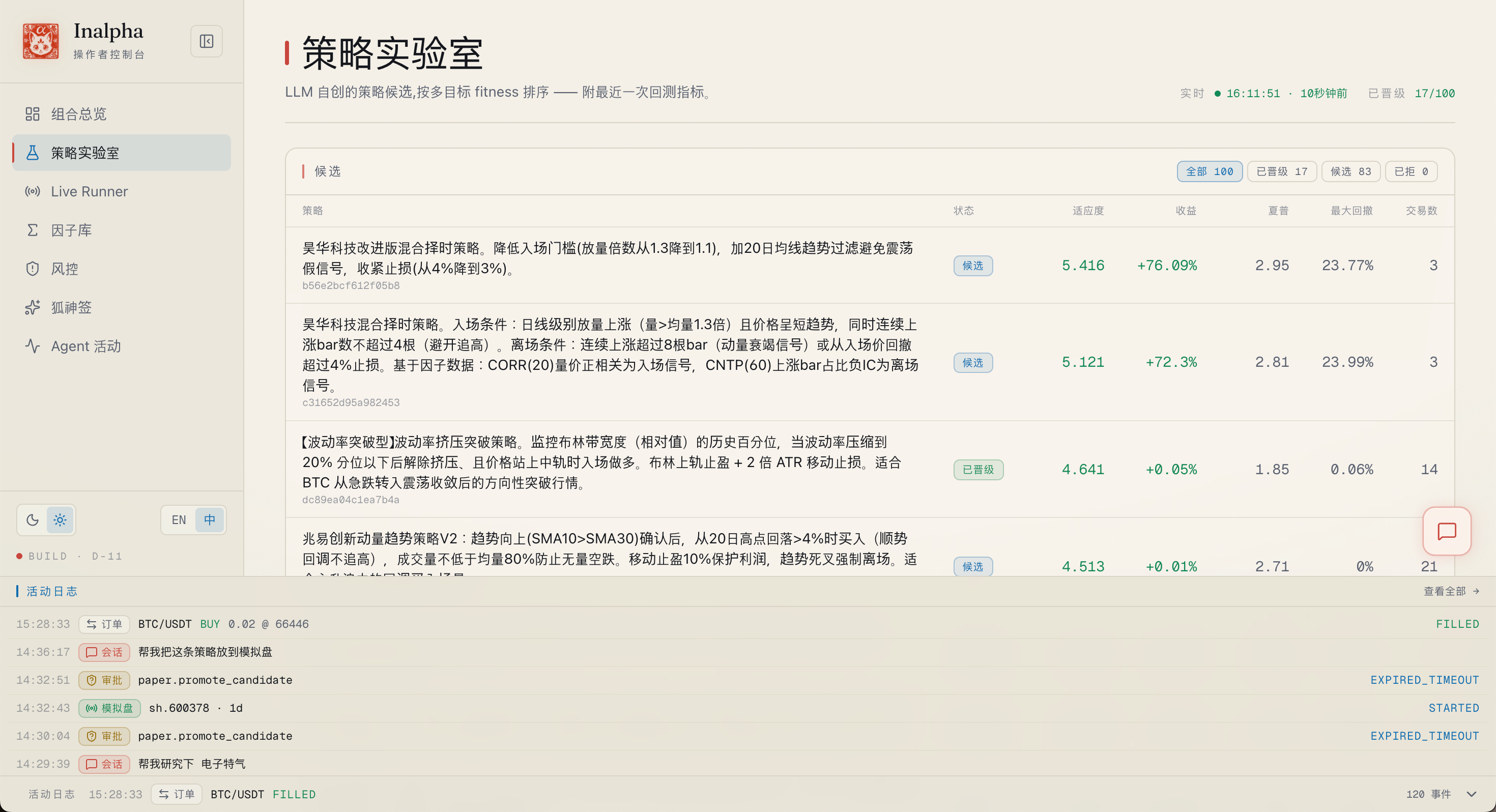1496x812 pixels.
Task: Click EXPIRED_TIMEOUT status at 14:32:51
Action: [x=1425, y=680]
